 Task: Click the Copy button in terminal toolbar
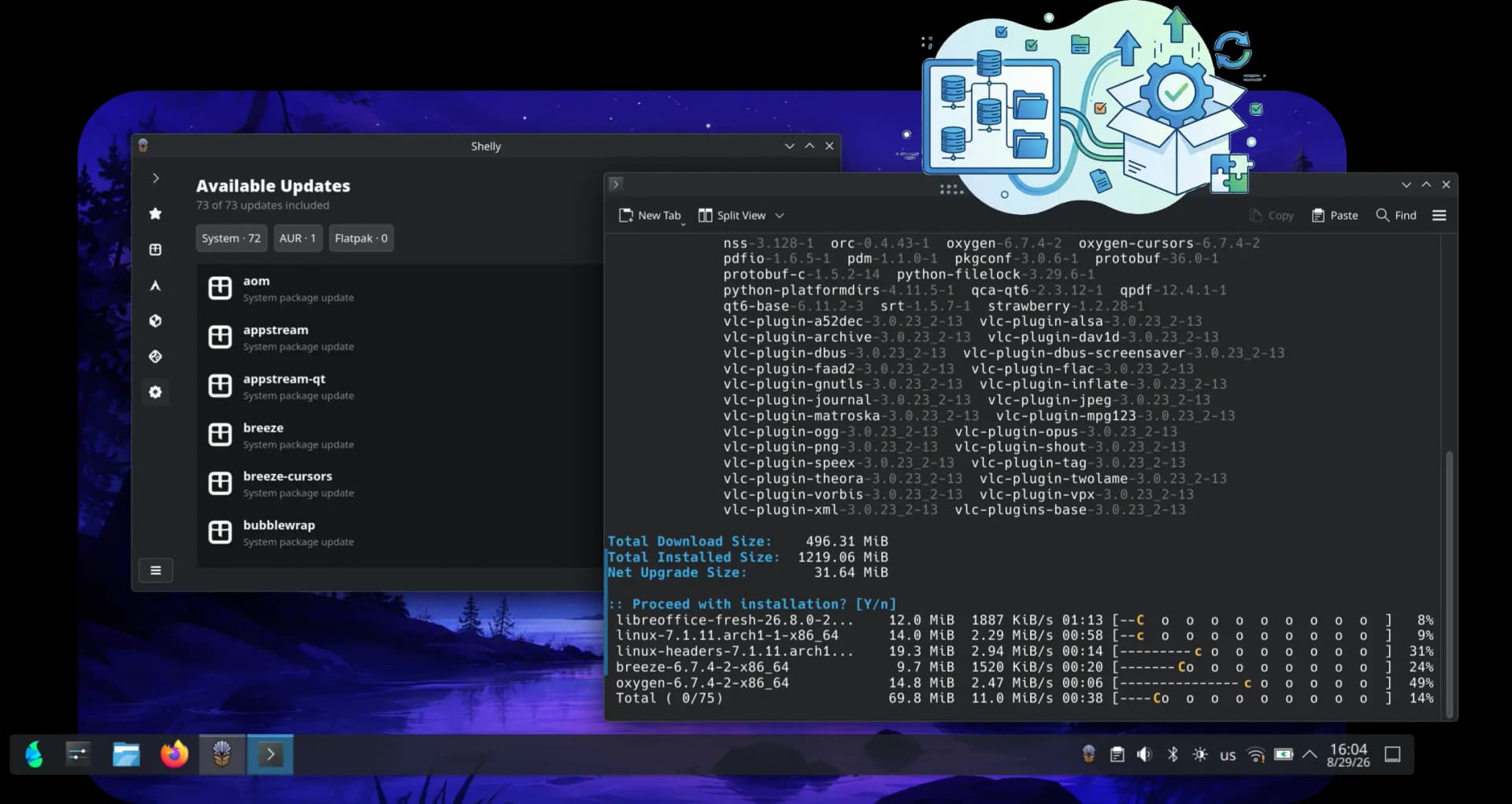click(1272, 215)
